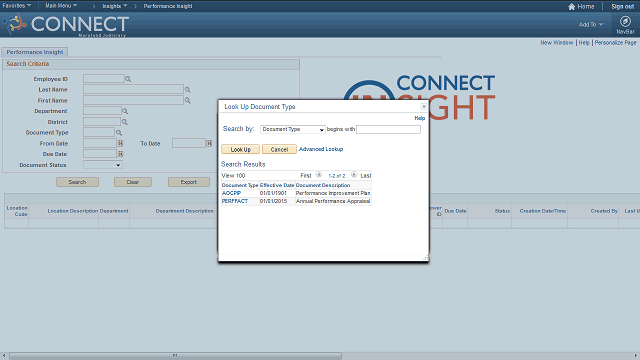Open page Help link
This screenshot has height=360, width=640.
pos(584,42)
